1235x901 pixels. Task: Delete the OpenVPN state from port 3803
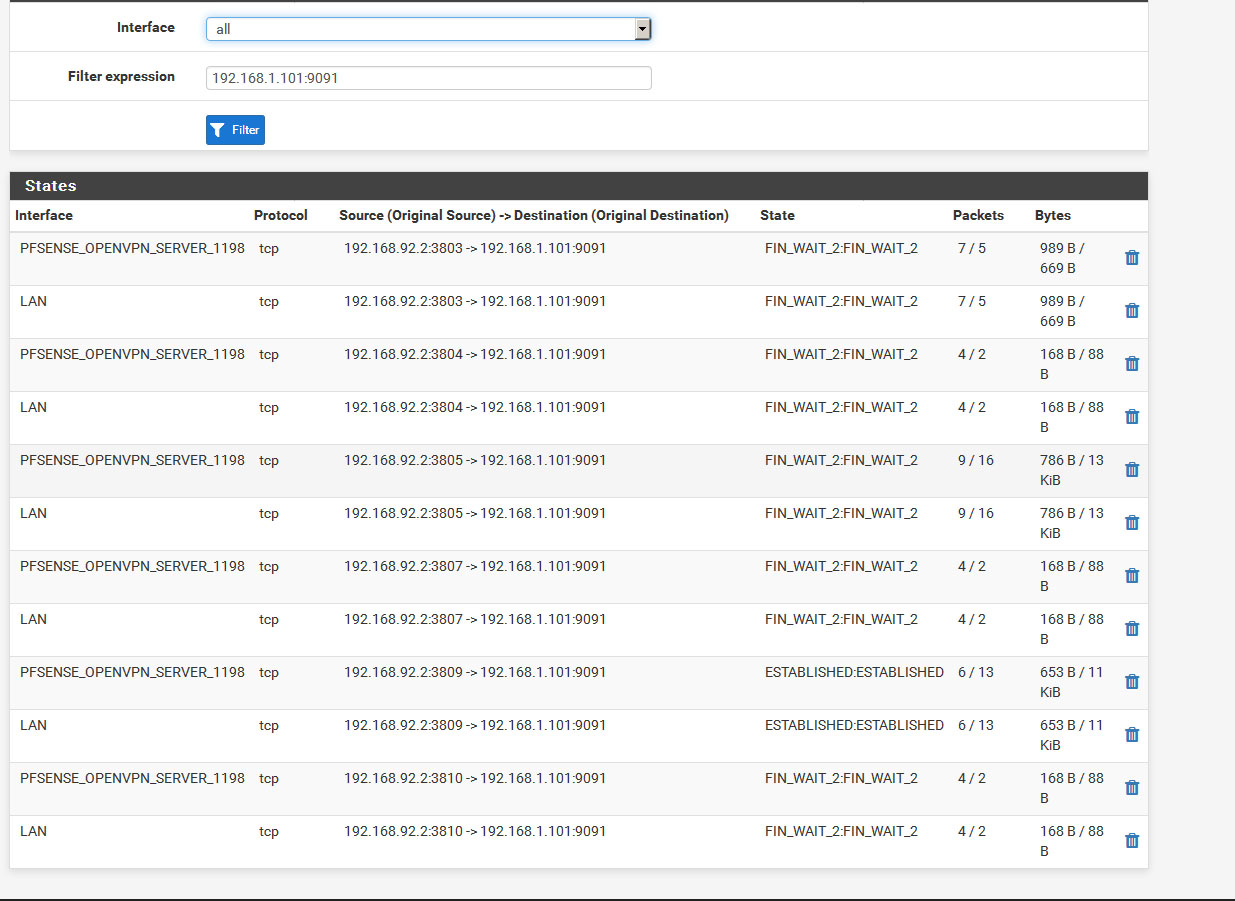(x=1131, y=258)
